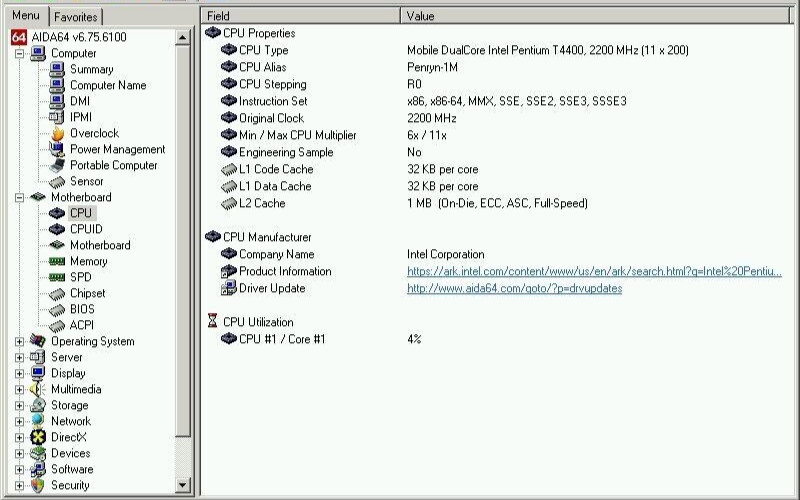Click the SPD memory module icon
Viewport: 800px width, 500px height.
(x=57, y=277)
